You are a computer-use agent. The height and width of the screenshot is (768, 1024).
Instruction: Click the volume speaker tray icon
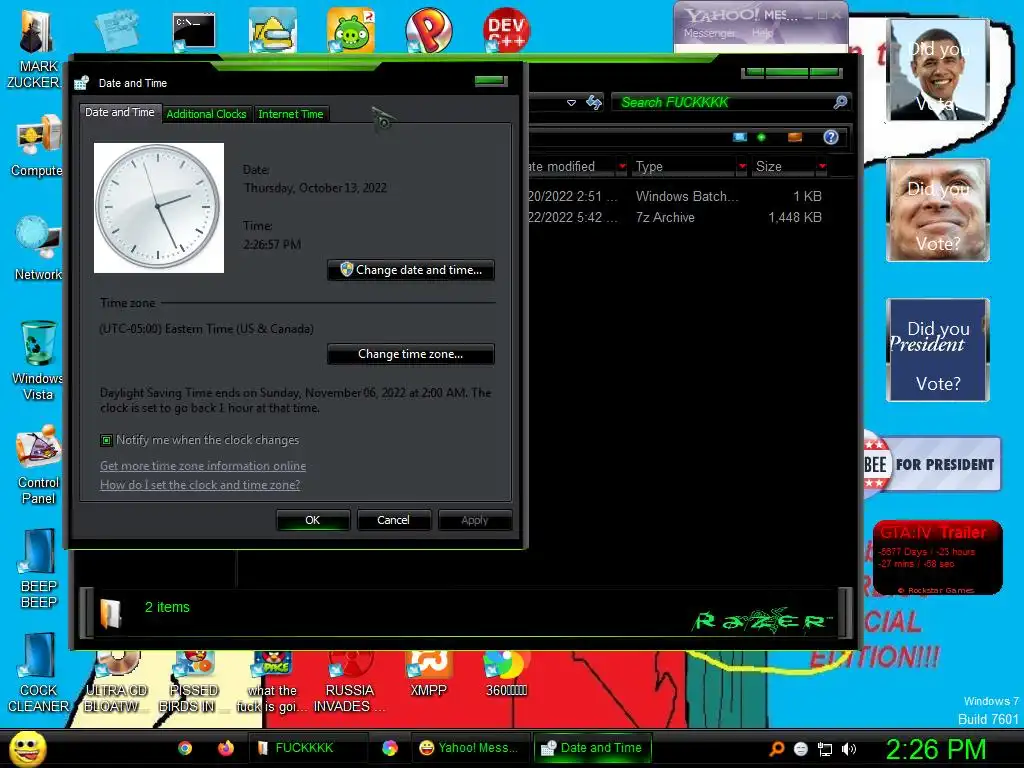848,749
